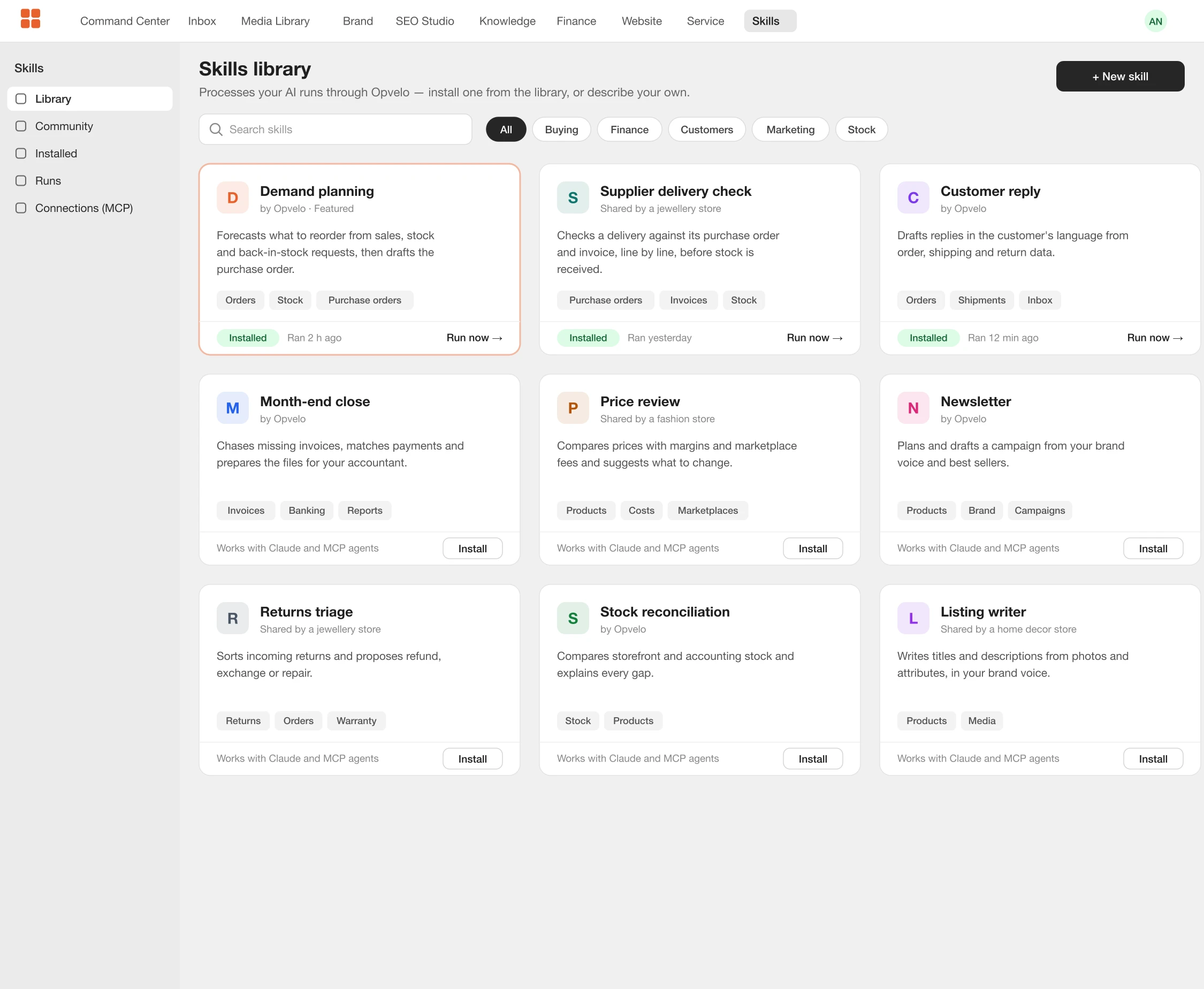Click the square icon beside Library
1204x989 pixels.
pos(21,98)
